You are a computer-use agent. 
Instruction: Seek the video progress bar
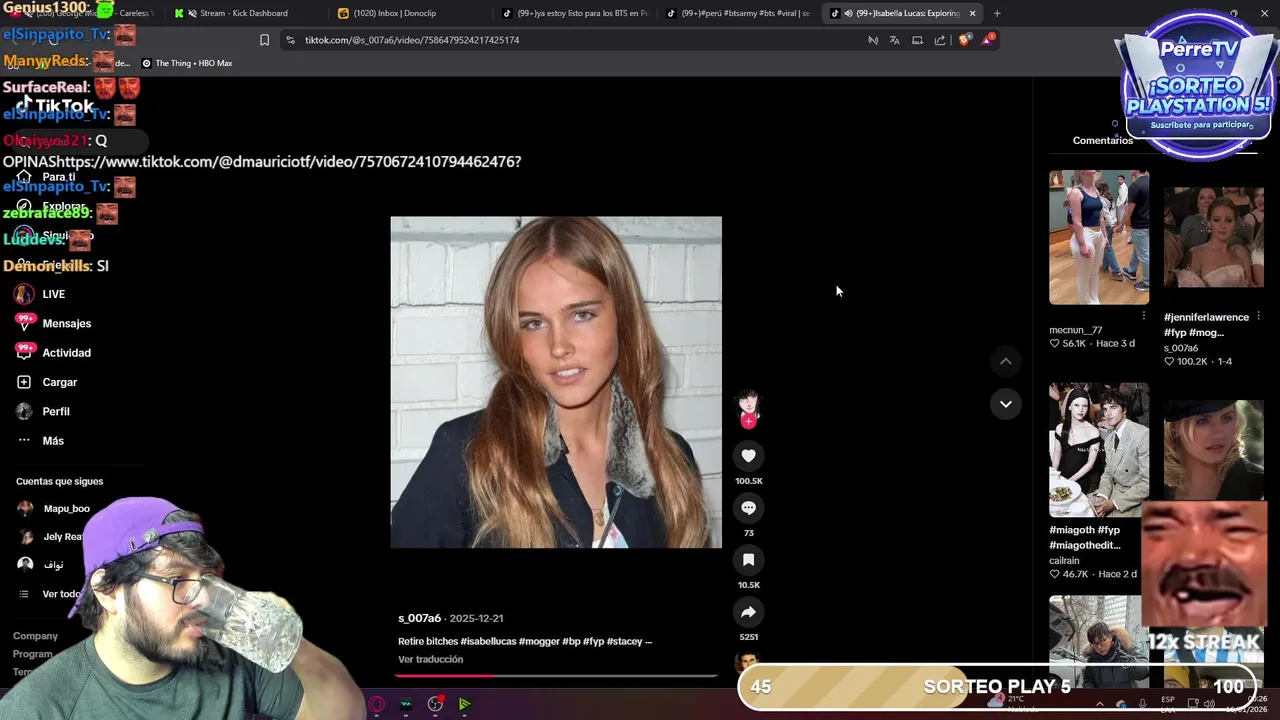[556, 676]
